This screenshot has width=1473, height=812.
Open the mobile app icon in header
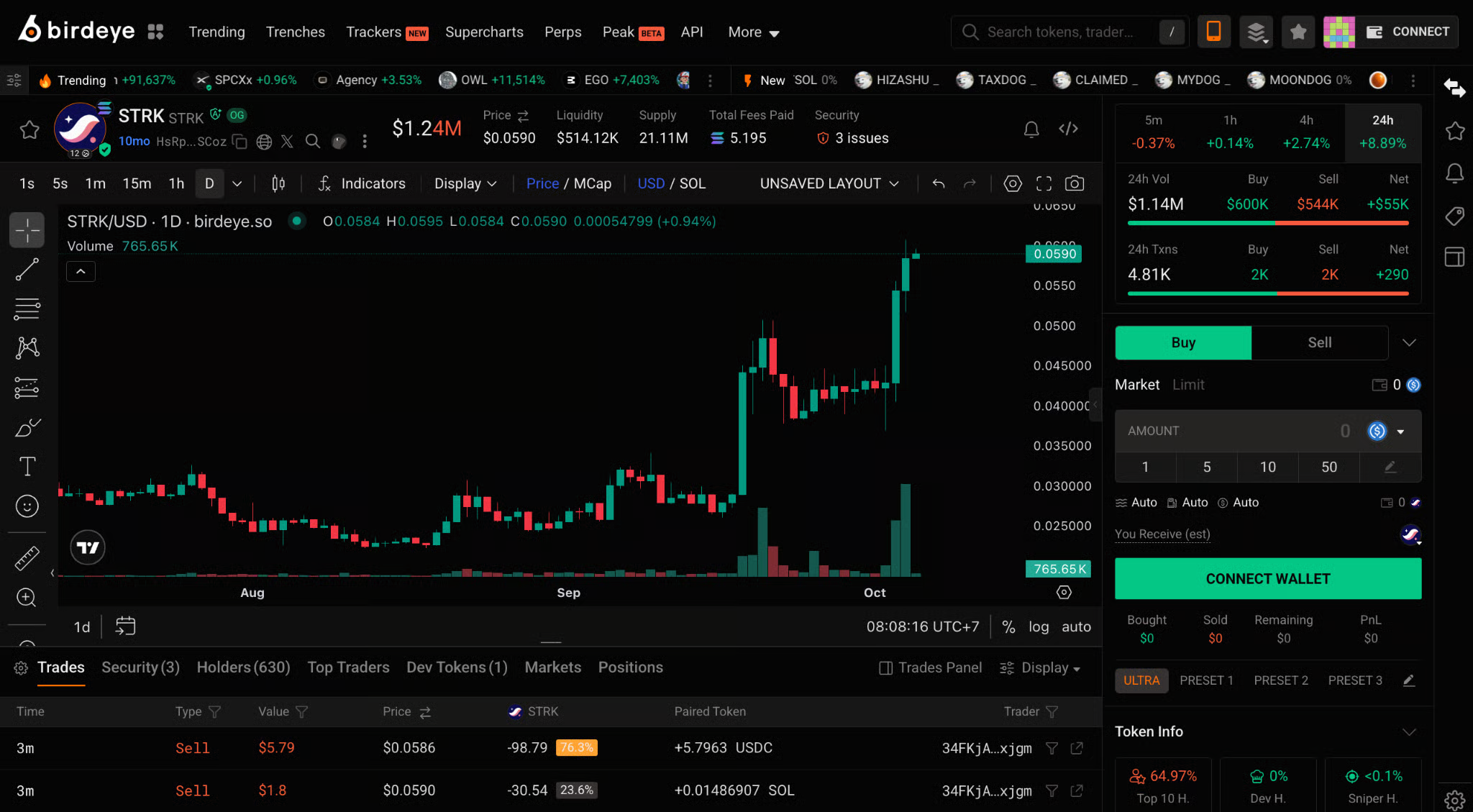pos(1213,32)
